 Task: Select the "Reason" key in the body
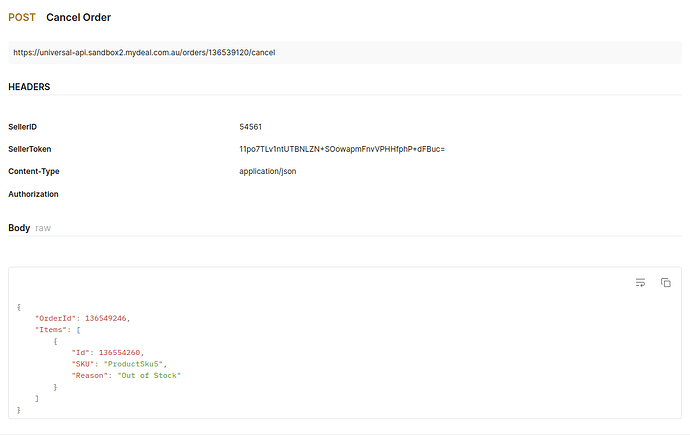click(x=92, y=375)
